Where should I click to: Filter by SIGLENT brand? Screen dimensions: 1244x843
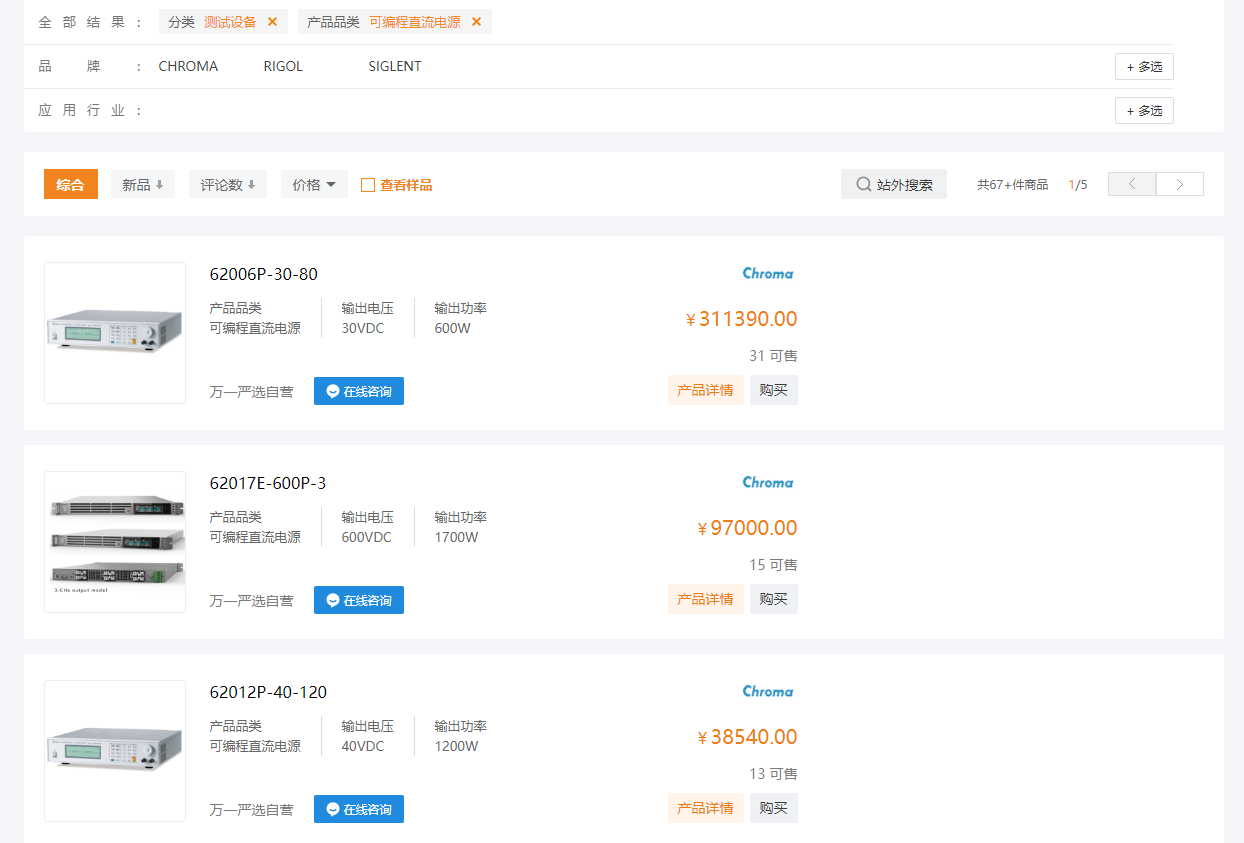point(395,66)
